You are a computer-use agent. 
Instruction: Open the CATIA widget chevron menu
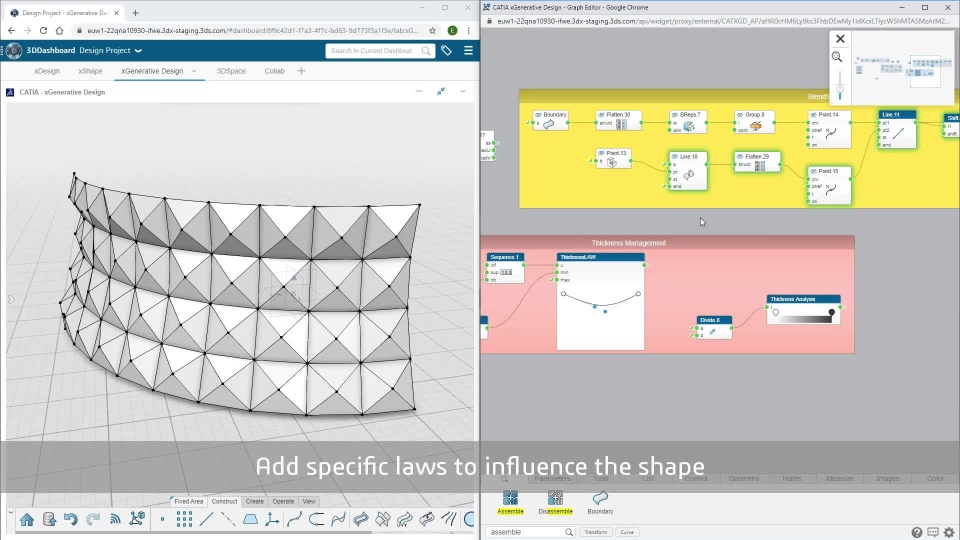(x=463, y=91)
